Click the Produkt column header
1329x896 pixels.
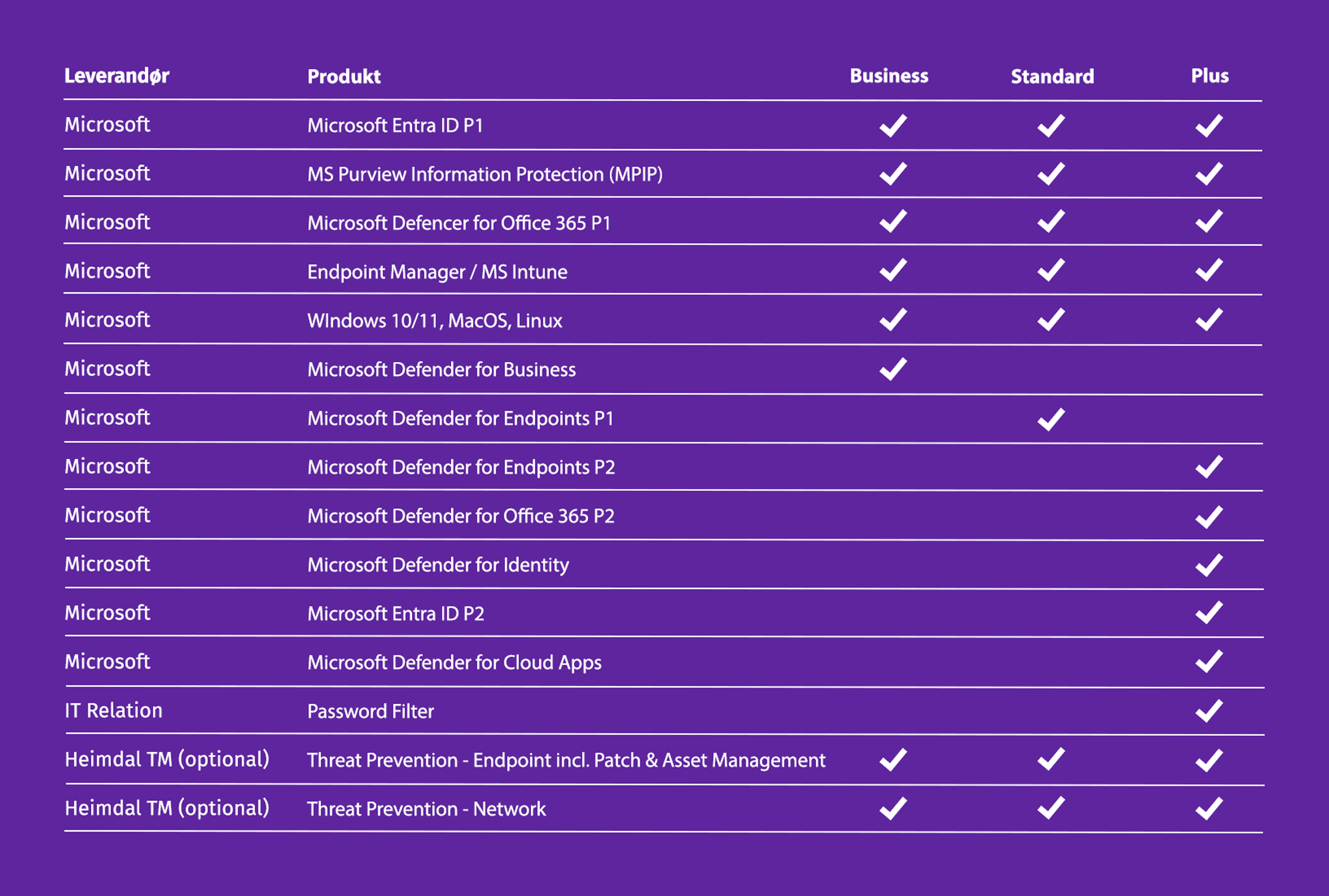(344, 77)
